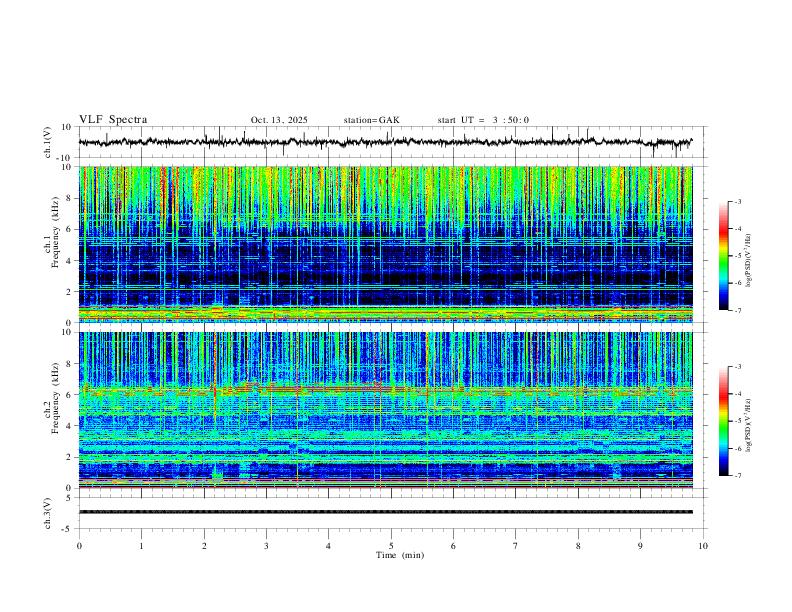Image resolution: width=792 pixels, height=612 pixels.
Task: Click the "6" frequency tick of ch.2 spectrogram
Action: coord(70,395)
